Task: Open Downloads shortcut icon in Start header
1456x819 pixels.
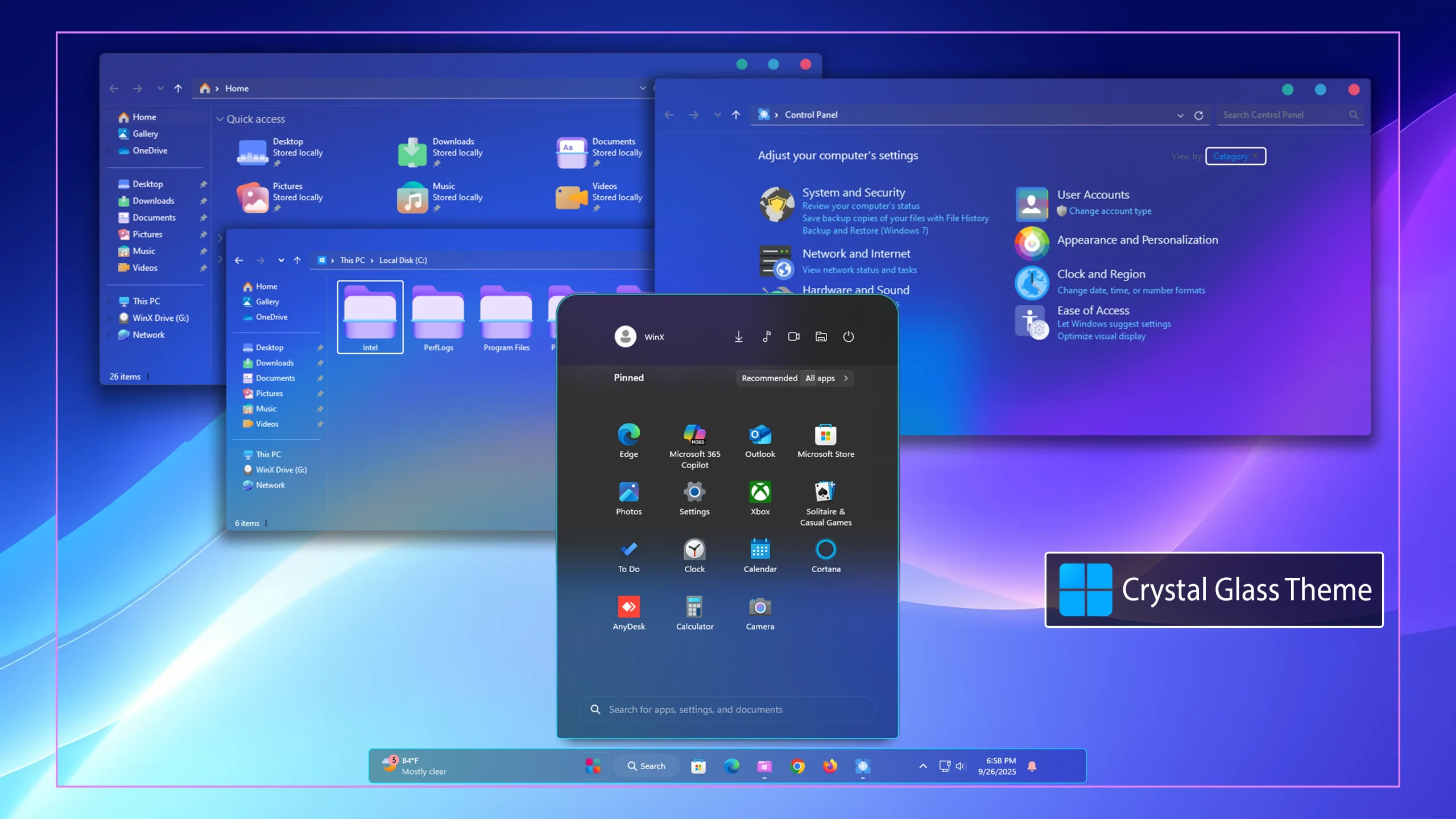Action: point(738,337)
